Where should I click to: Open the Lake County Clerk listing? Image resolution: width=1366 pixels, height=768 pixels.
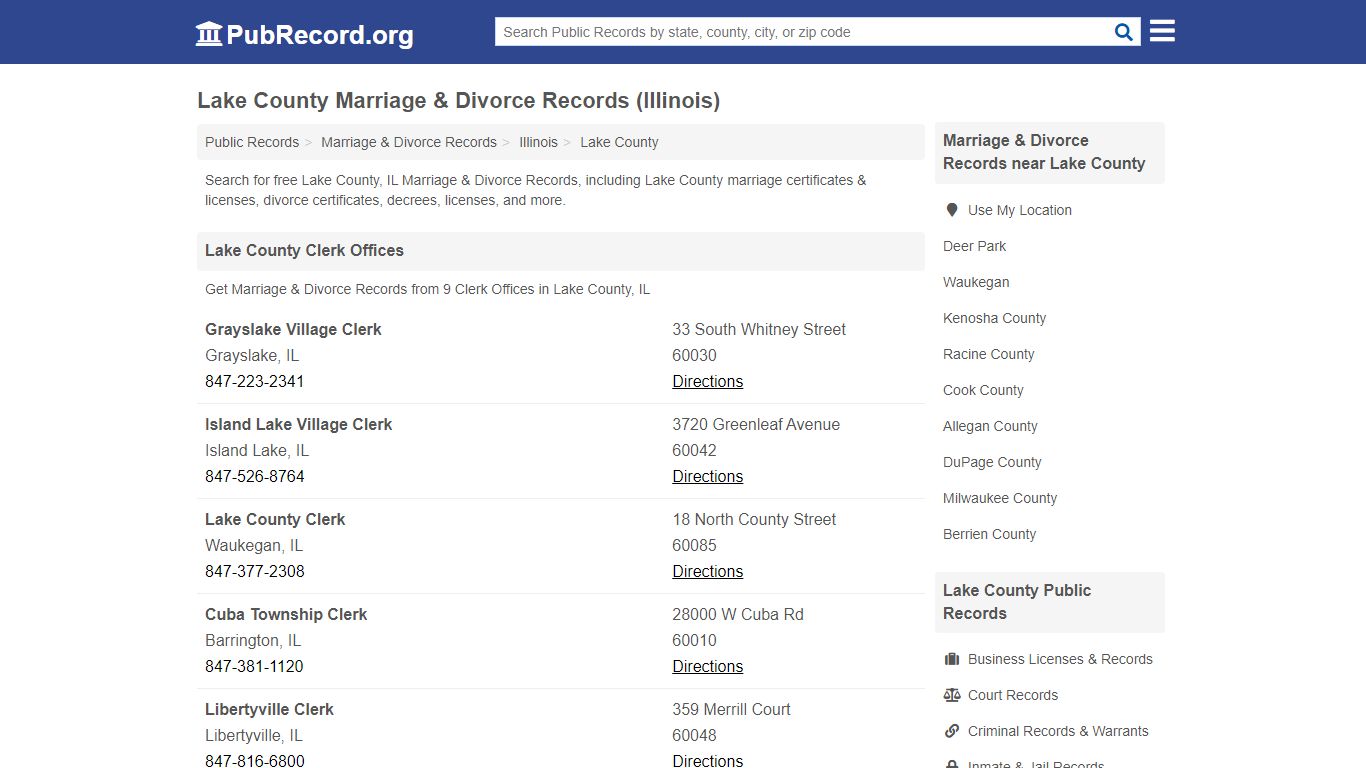click(275, 519)
